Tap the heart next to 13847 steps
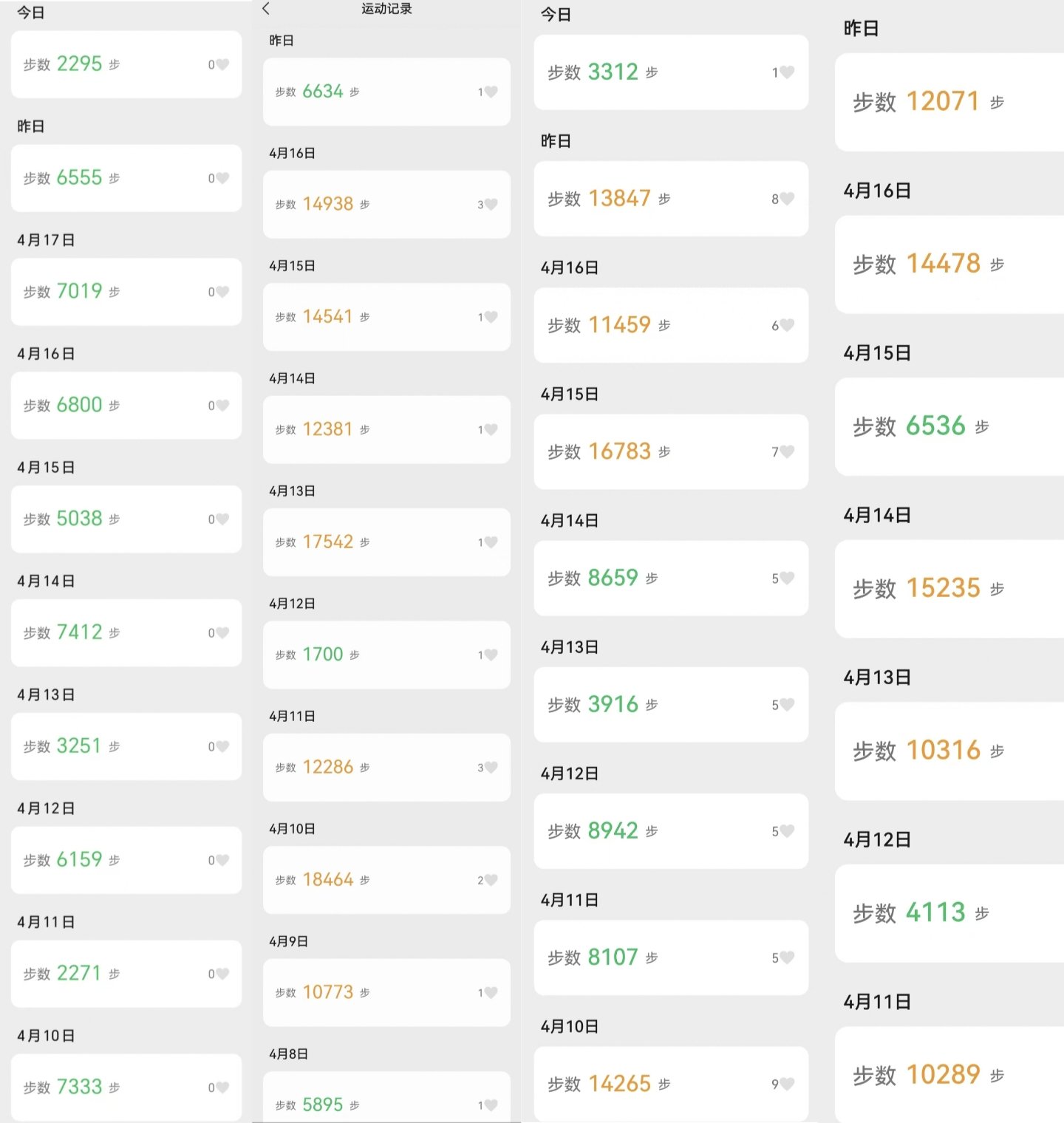The height and width of the screenshot is (1123, 1064). click(x=787, y=199)
